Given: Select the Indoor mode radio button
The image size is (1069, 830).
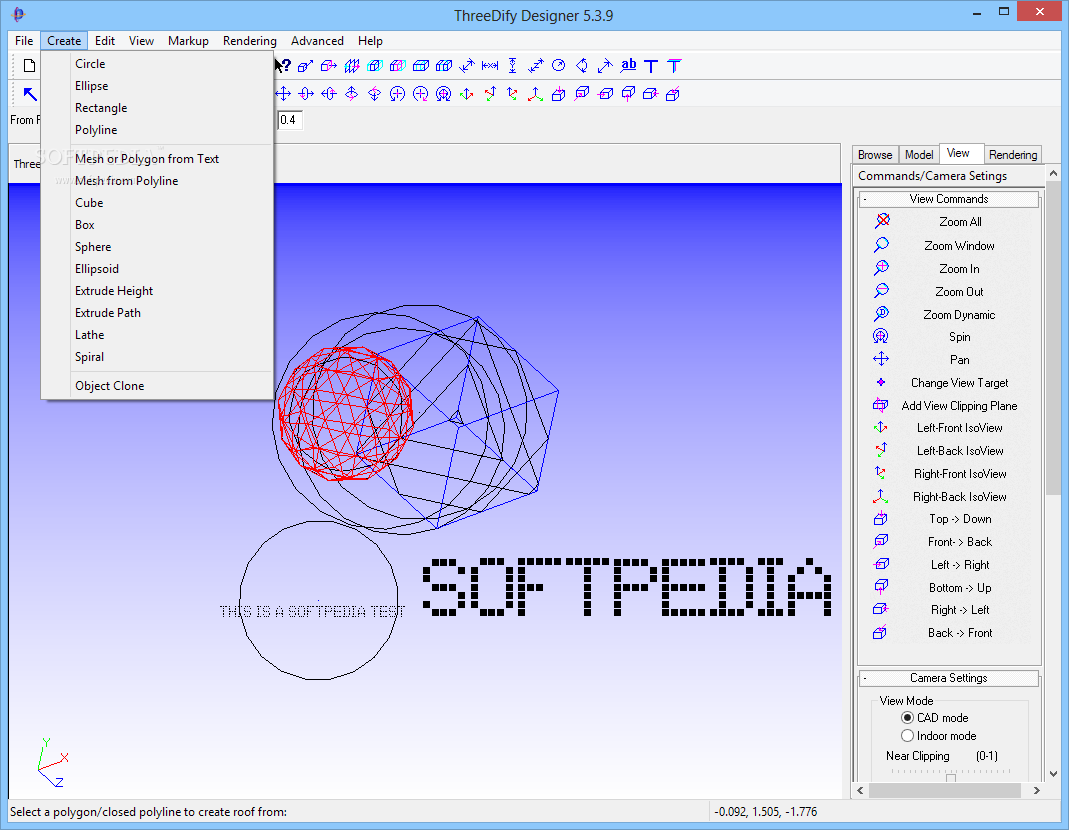Looking at the screenshot, I should (x=907, y=736).
